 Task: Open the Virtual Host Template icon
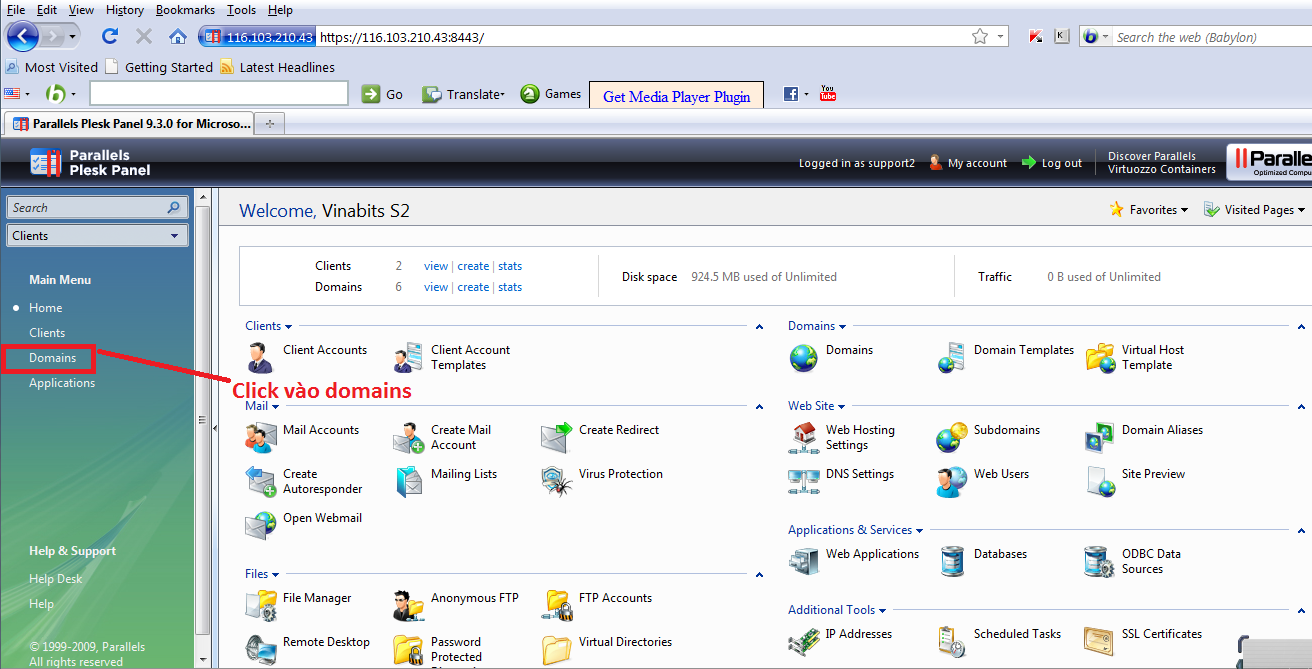(x=1099, y=358)
